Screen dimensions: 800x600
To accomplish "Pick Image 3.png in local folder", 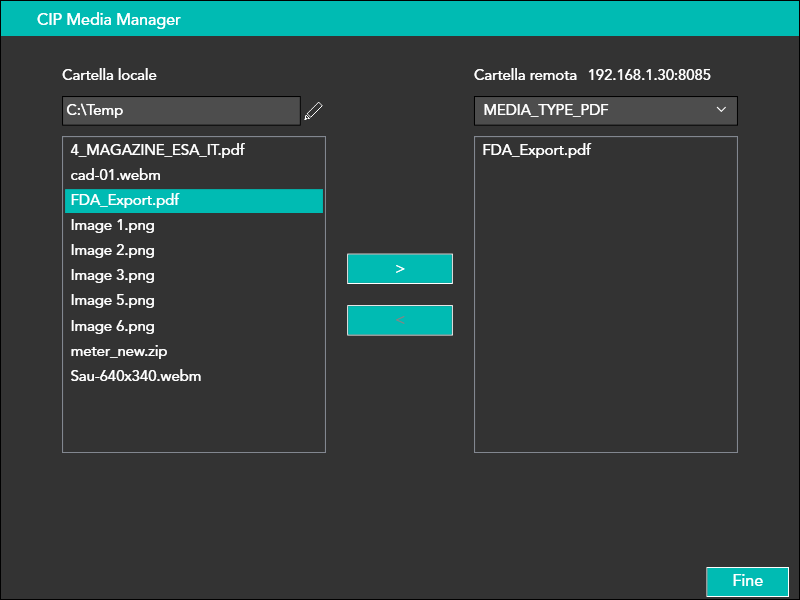I will coord(112,276).
